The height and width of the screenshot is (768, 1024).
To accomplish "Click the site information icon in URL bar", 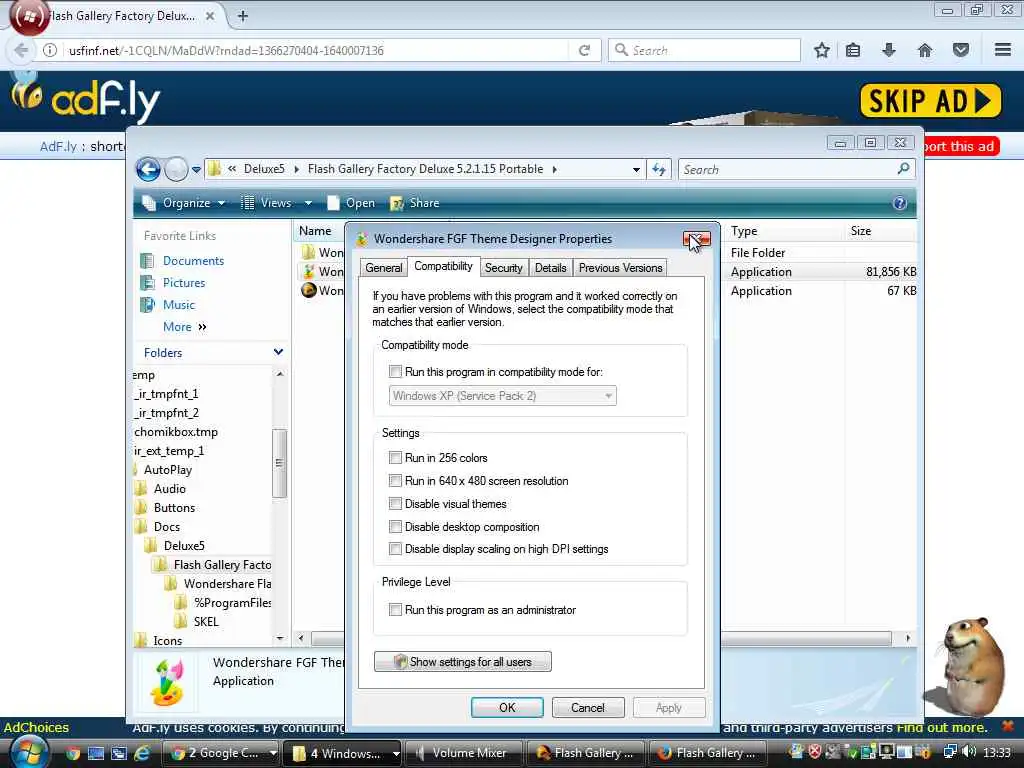I will click(x=50, y=50).
